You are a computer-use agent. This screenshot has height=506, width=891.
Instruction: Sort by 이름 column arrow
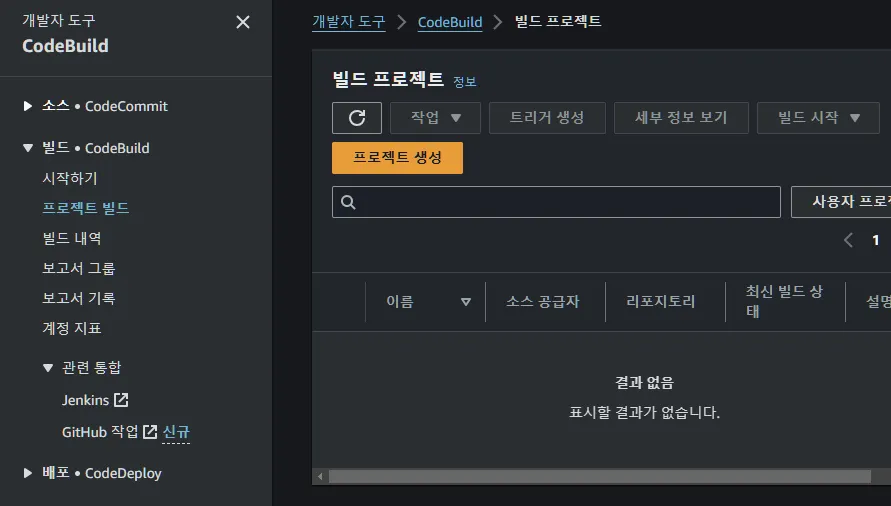[465, 302]
